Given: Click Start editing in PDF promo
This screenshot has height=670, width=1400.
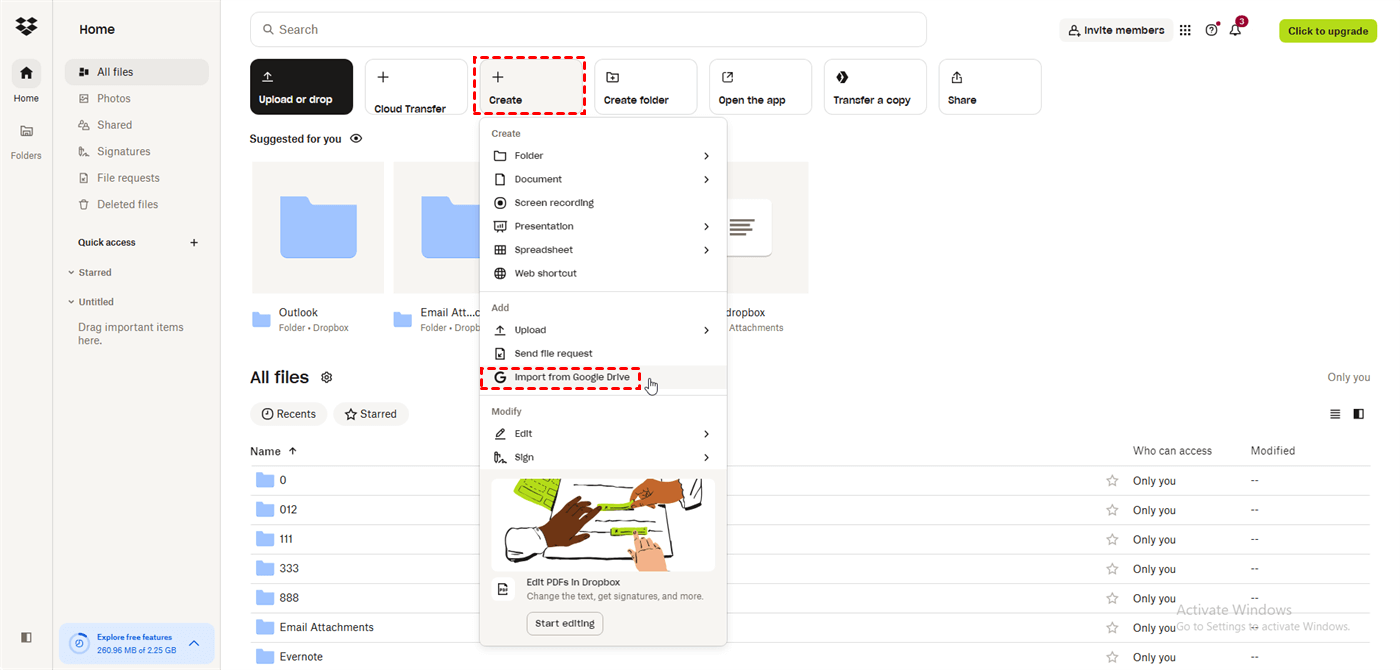Looking at the screenshot, I should point(565,624).
